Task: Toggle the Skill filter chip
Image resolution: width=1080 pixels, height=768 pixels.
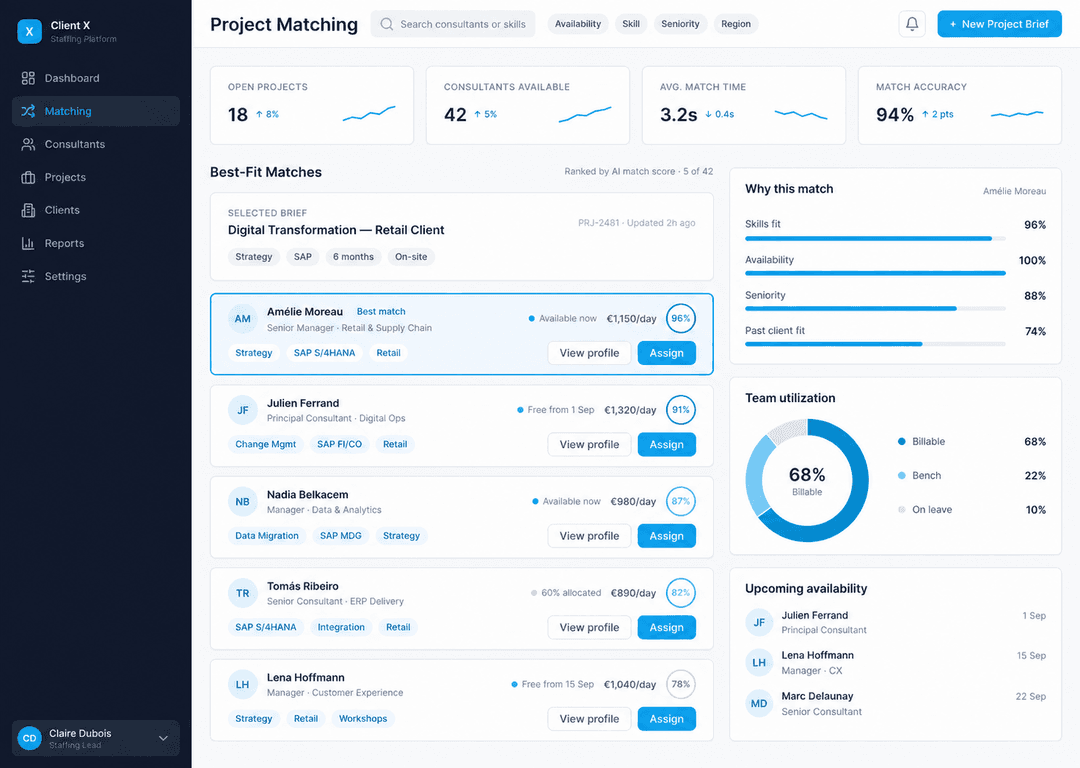Action: (631, 24)
